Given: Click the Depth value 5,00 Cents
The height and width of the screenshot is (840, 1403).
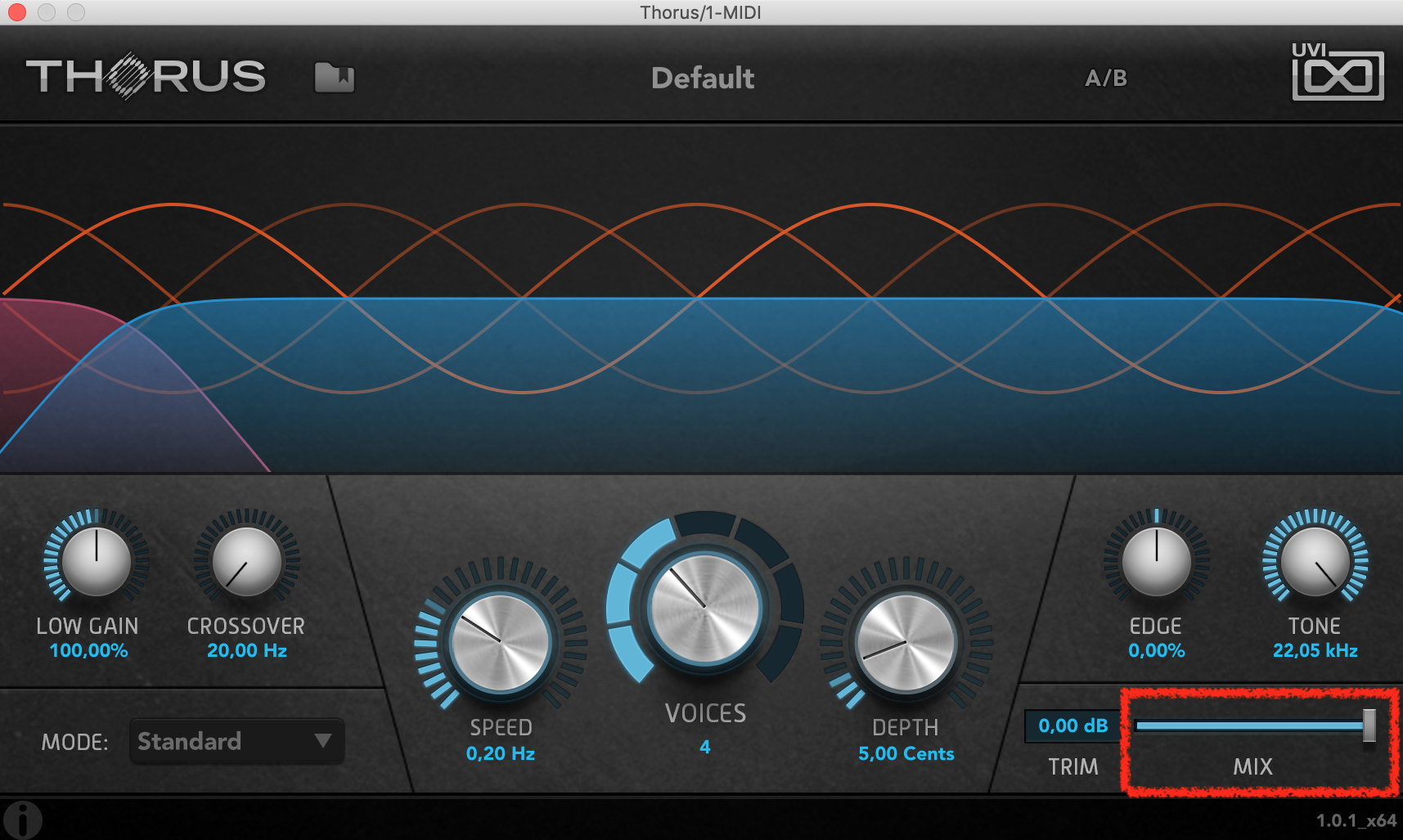Looking at the screenshot, I should pos(906,753).
